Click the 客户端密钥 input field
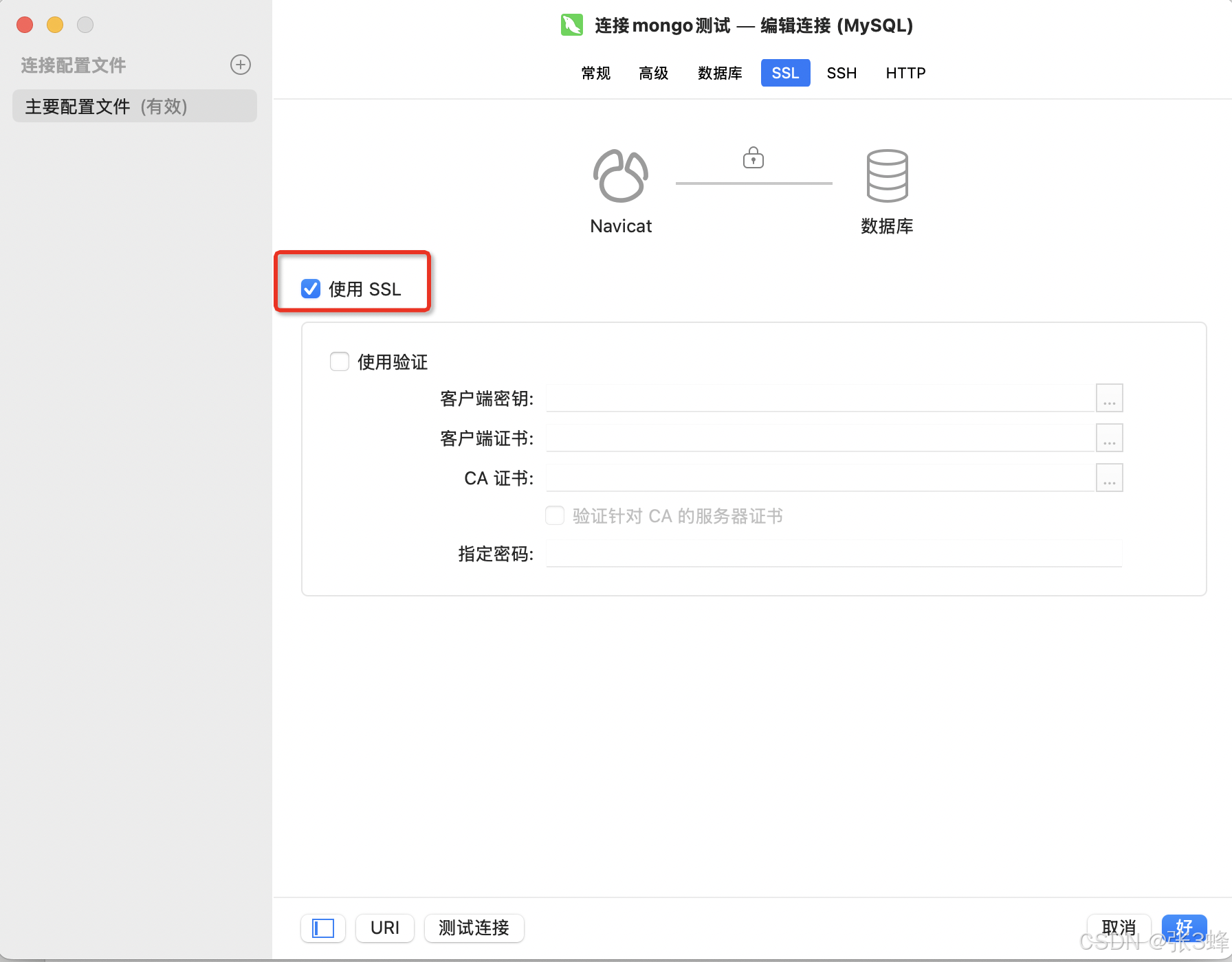This screenshot has height=962, width=1232. 820,398
